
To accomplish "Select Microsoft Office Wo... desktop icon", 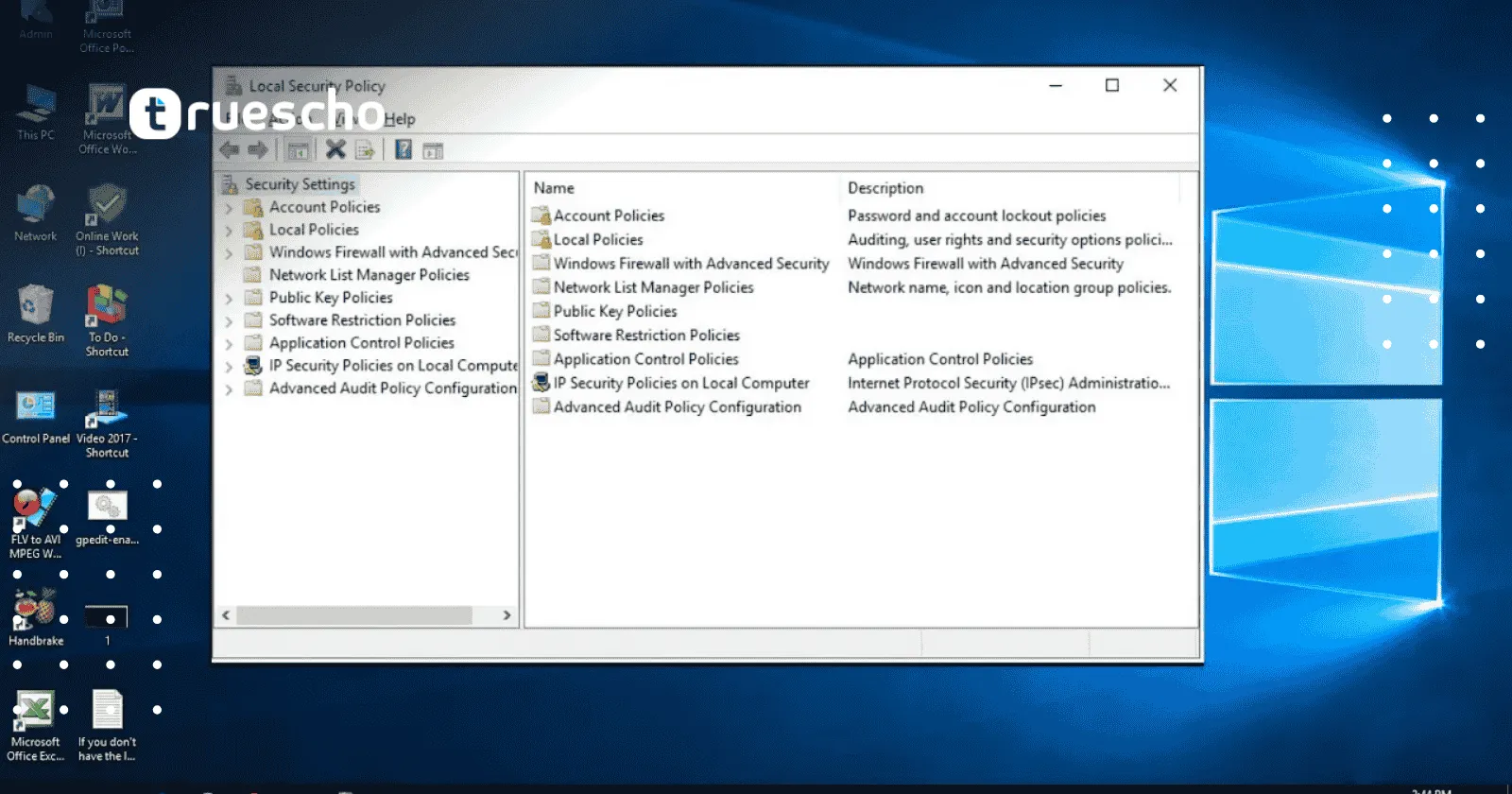I will tap(107, 119).
